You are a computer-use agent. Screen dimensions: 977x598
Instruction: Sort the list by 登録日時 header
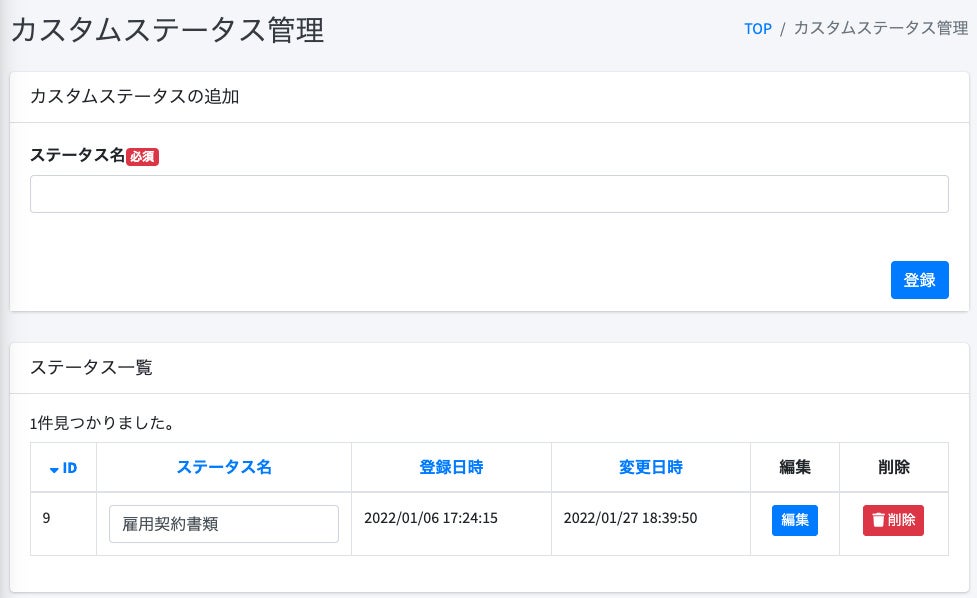click(451, 467)
